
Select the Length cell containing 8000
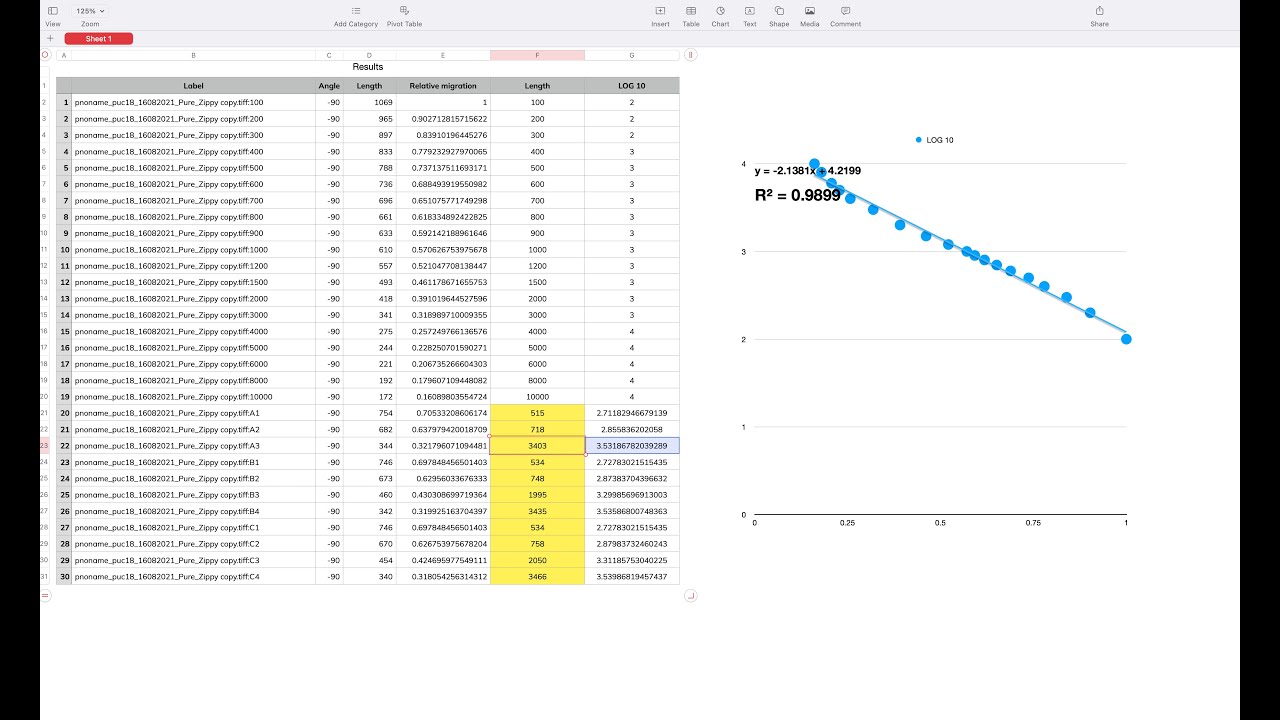tap(537, 380)
